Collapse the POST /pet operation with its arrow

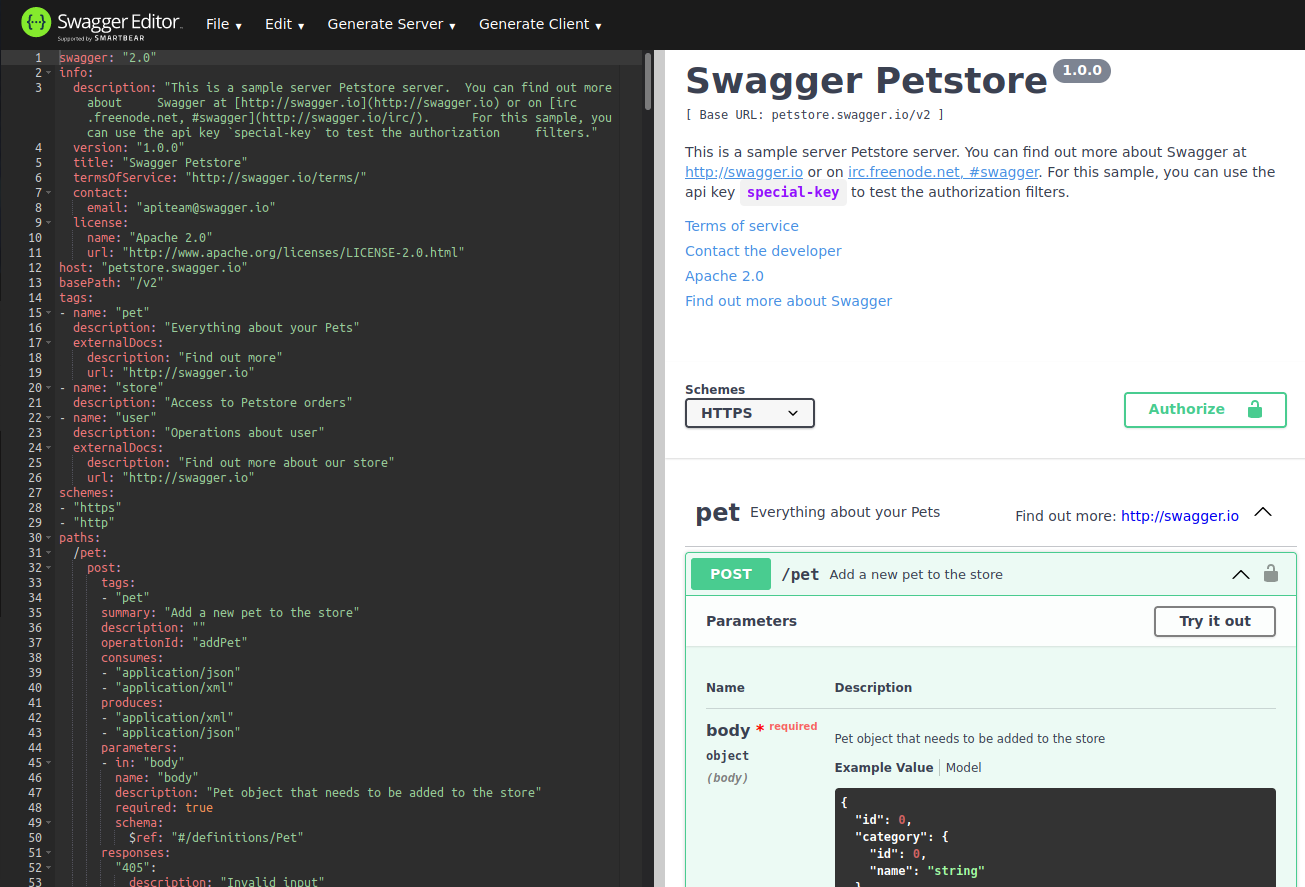point(1240,573)
